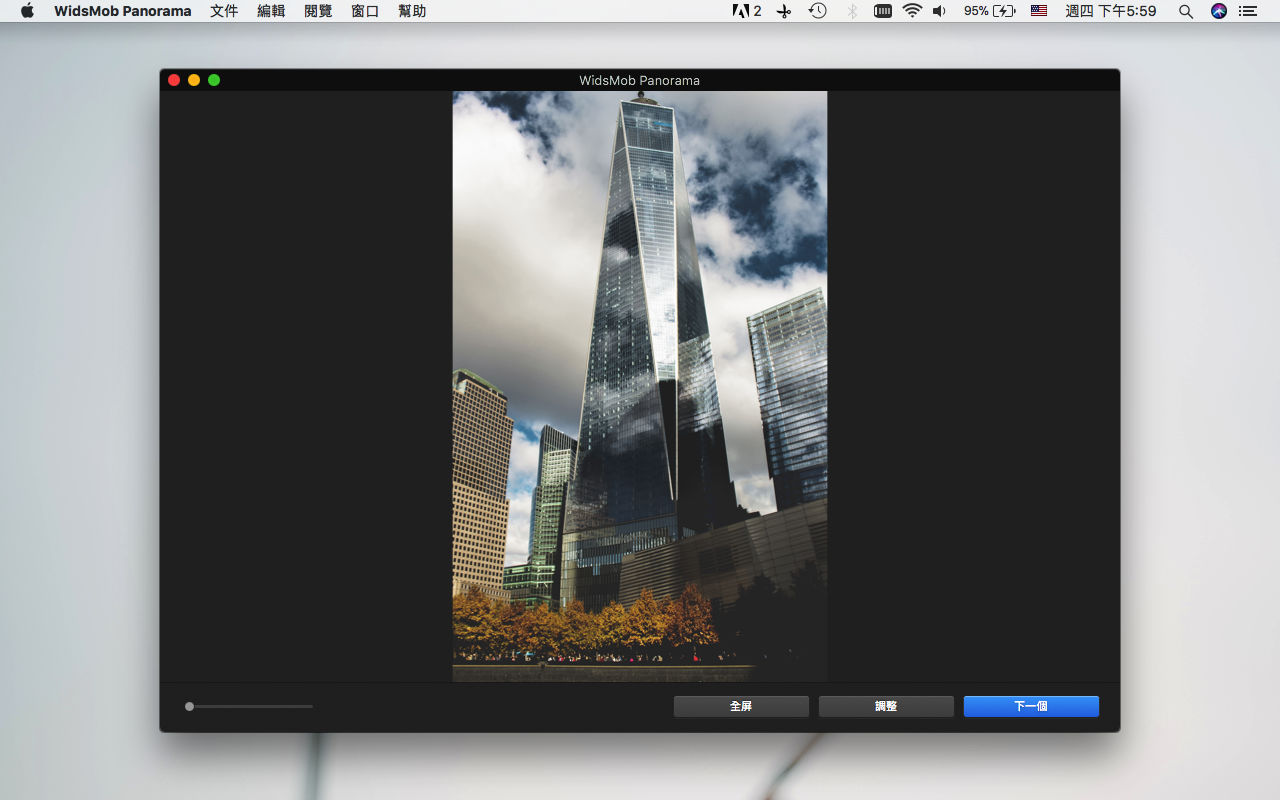Image resolution: width=1280 pixels, height=800 pixels.
Task: Open the 閱覽 menu
Action: 318,11
